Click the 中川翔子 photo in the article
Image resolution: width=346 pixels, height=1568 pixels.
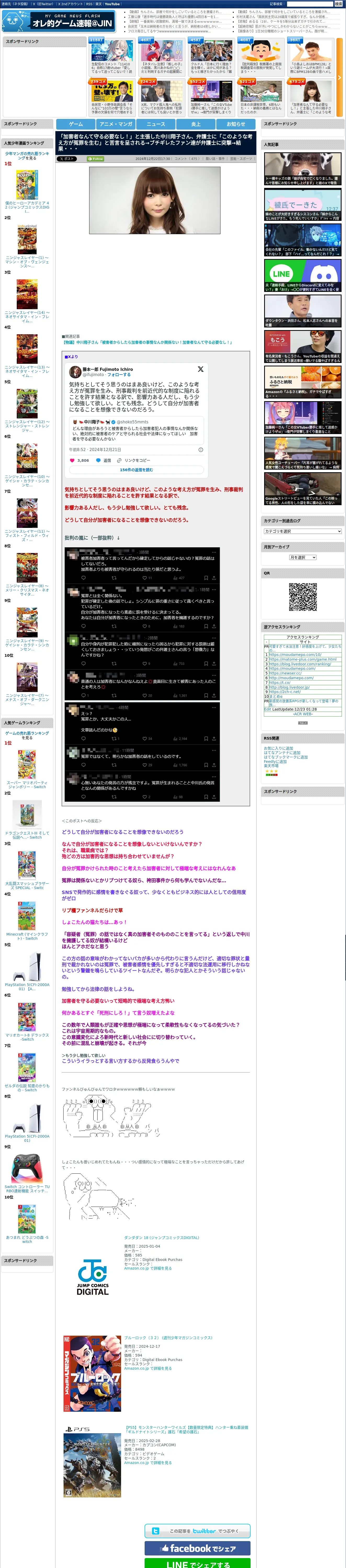point(155,200)
